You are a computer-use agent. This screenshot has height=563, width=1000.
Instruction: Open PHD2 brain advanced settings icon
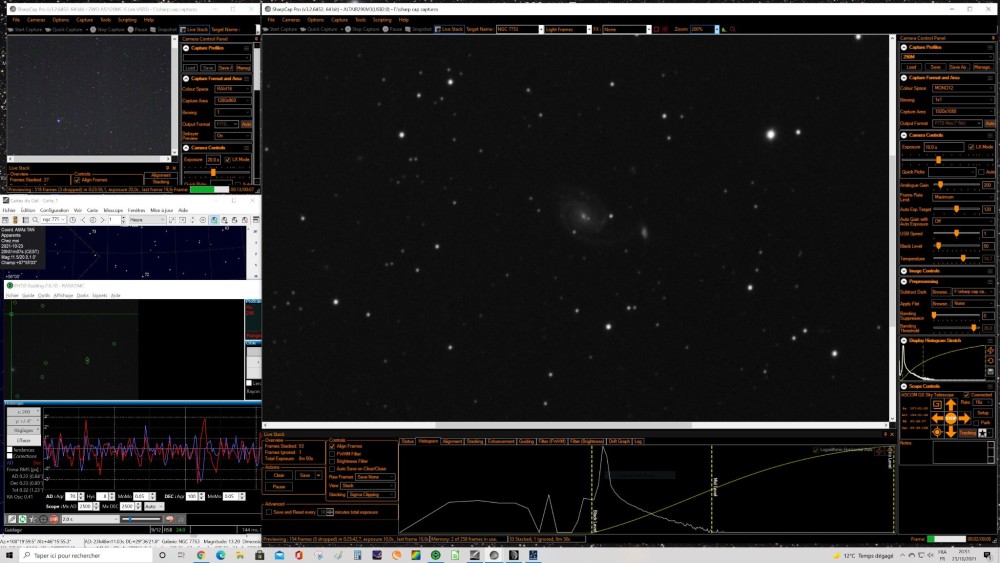[x=170, y=519]
